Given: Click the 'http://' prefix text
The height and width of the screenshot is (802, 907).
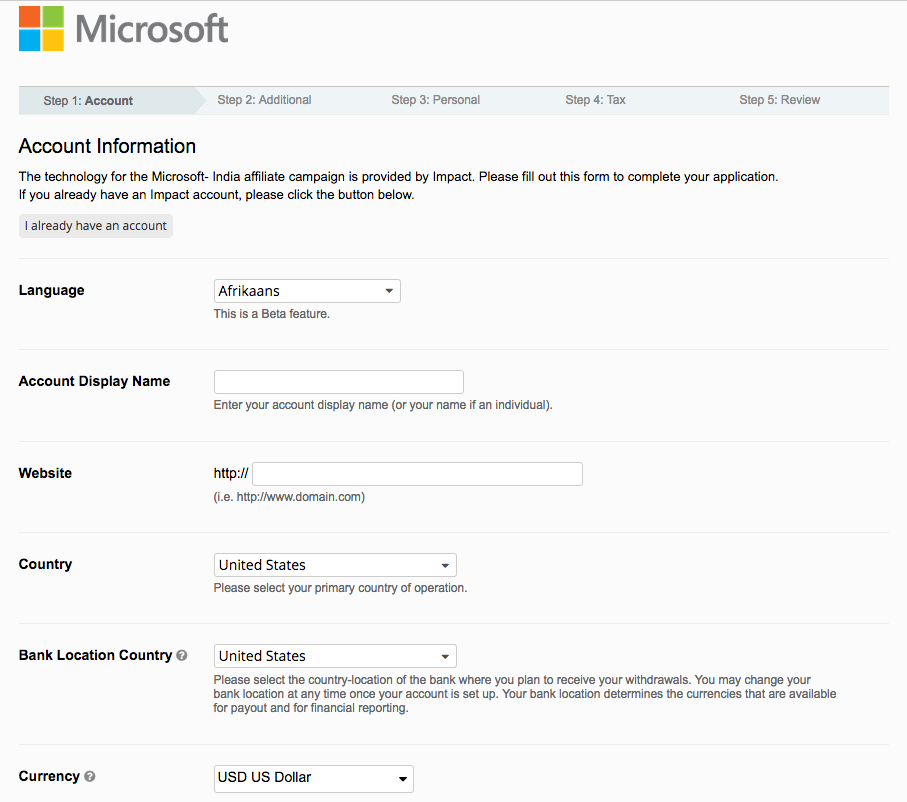Looking at the screenshot, I should [x=231, y=473].
